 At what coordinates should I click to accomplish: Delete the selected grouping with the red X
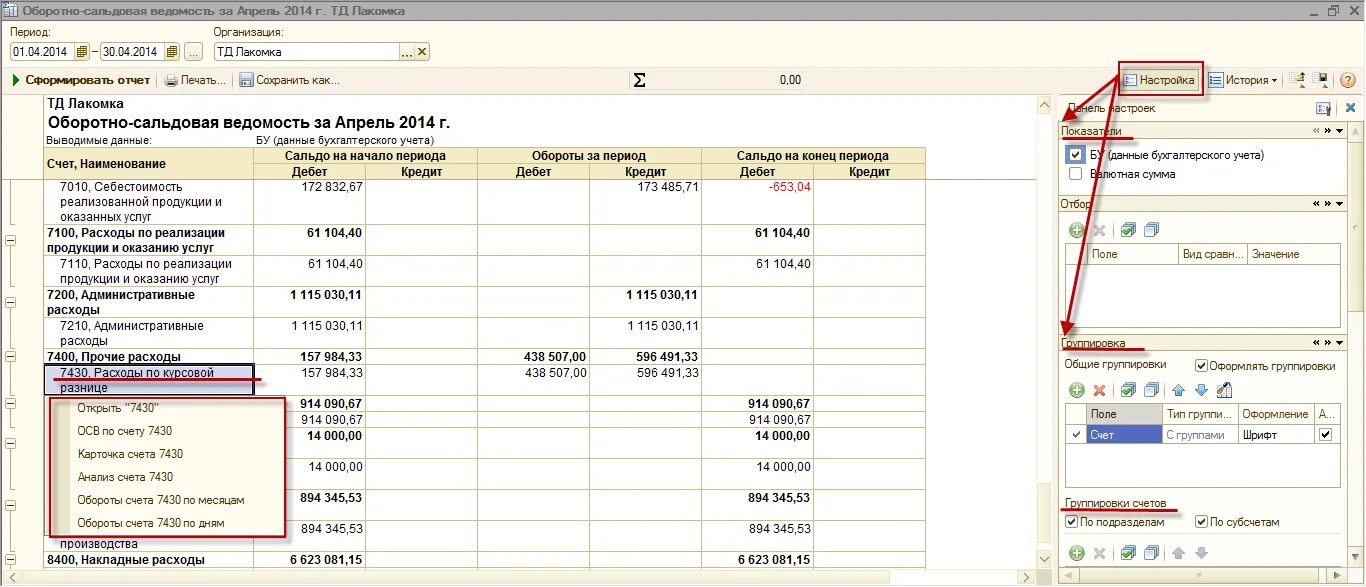pyautogui.click(x=1100, y=390)
